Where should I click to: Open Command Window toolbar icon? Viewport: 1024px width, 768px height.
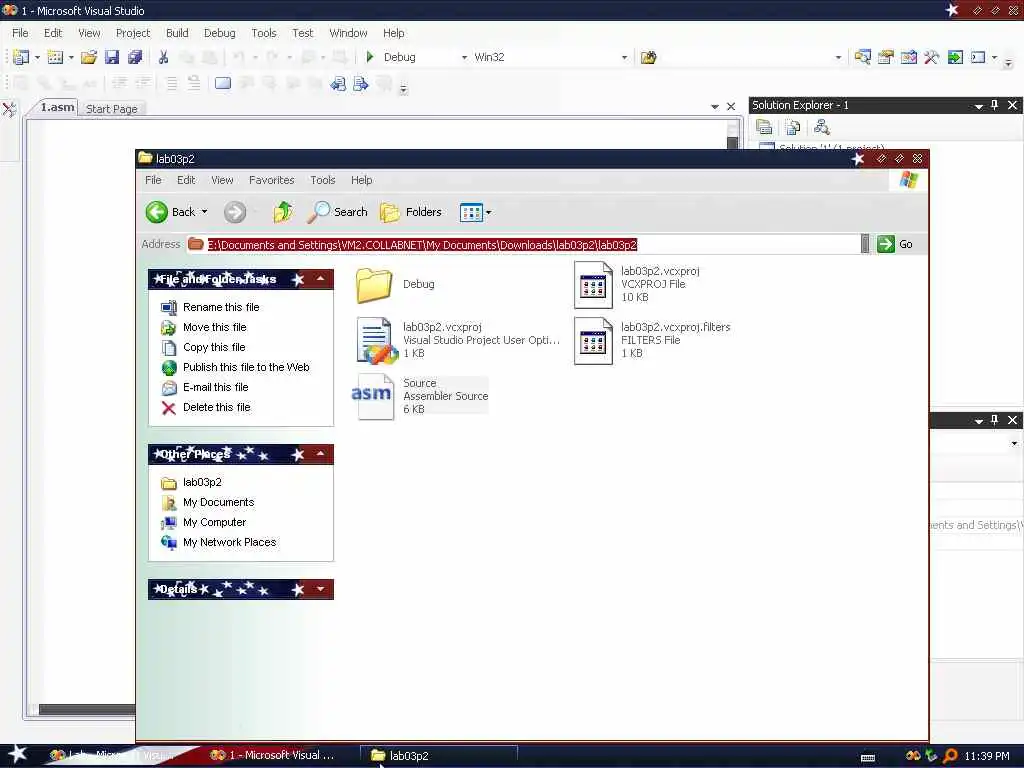coord(978,57)
